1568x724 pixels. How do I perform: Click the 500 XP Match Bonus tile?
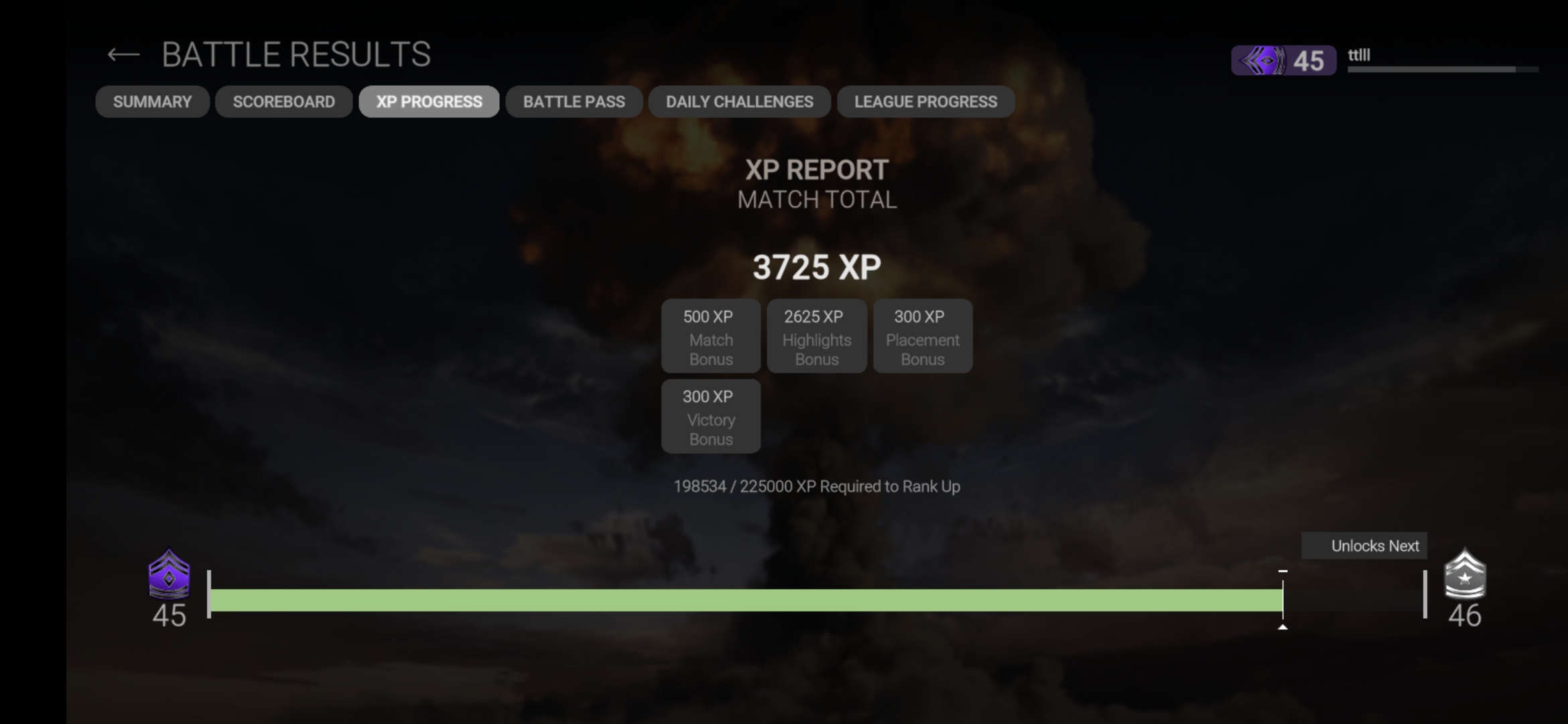pyautogui.click(x=710, y=337)
